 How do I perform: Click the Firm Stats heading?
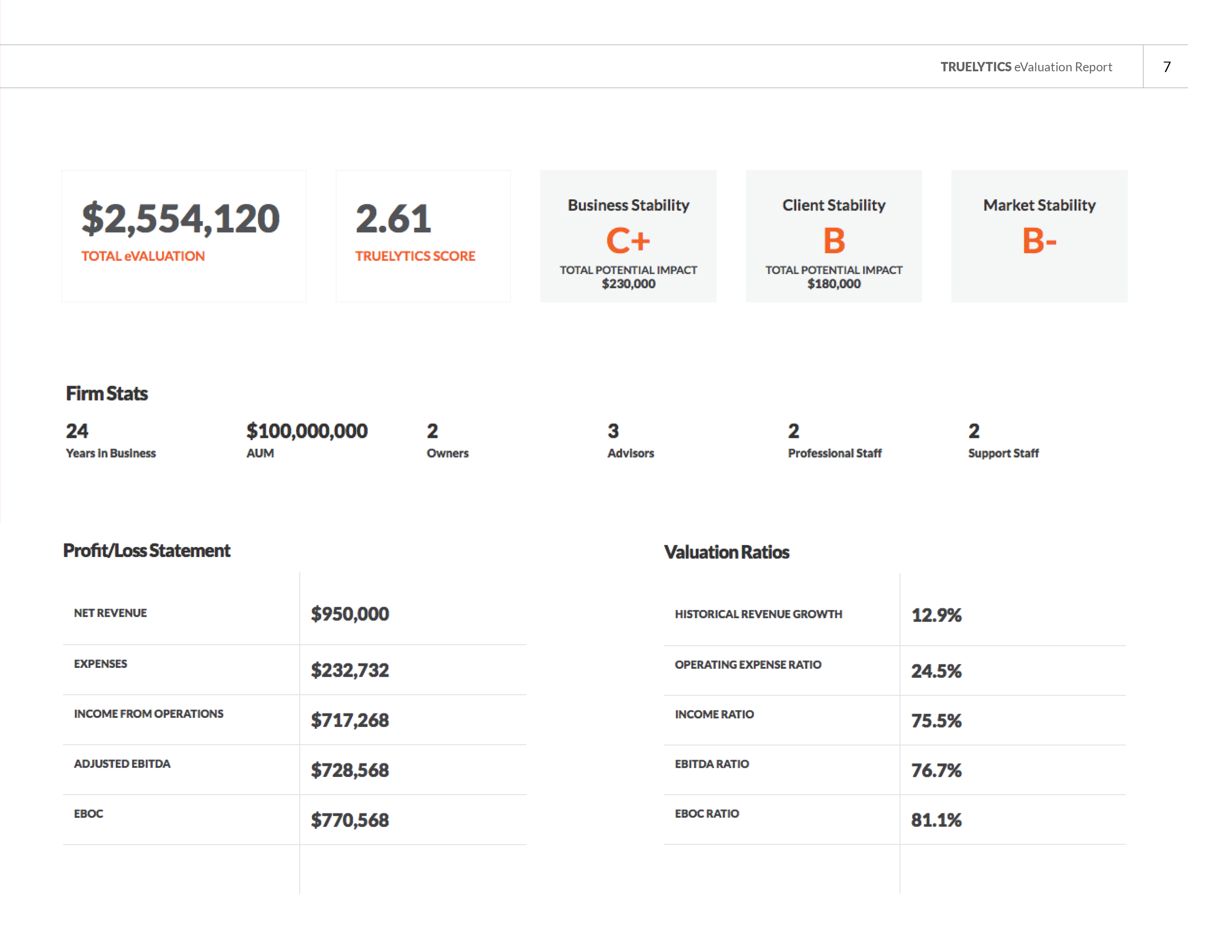[x=107, y=393]
